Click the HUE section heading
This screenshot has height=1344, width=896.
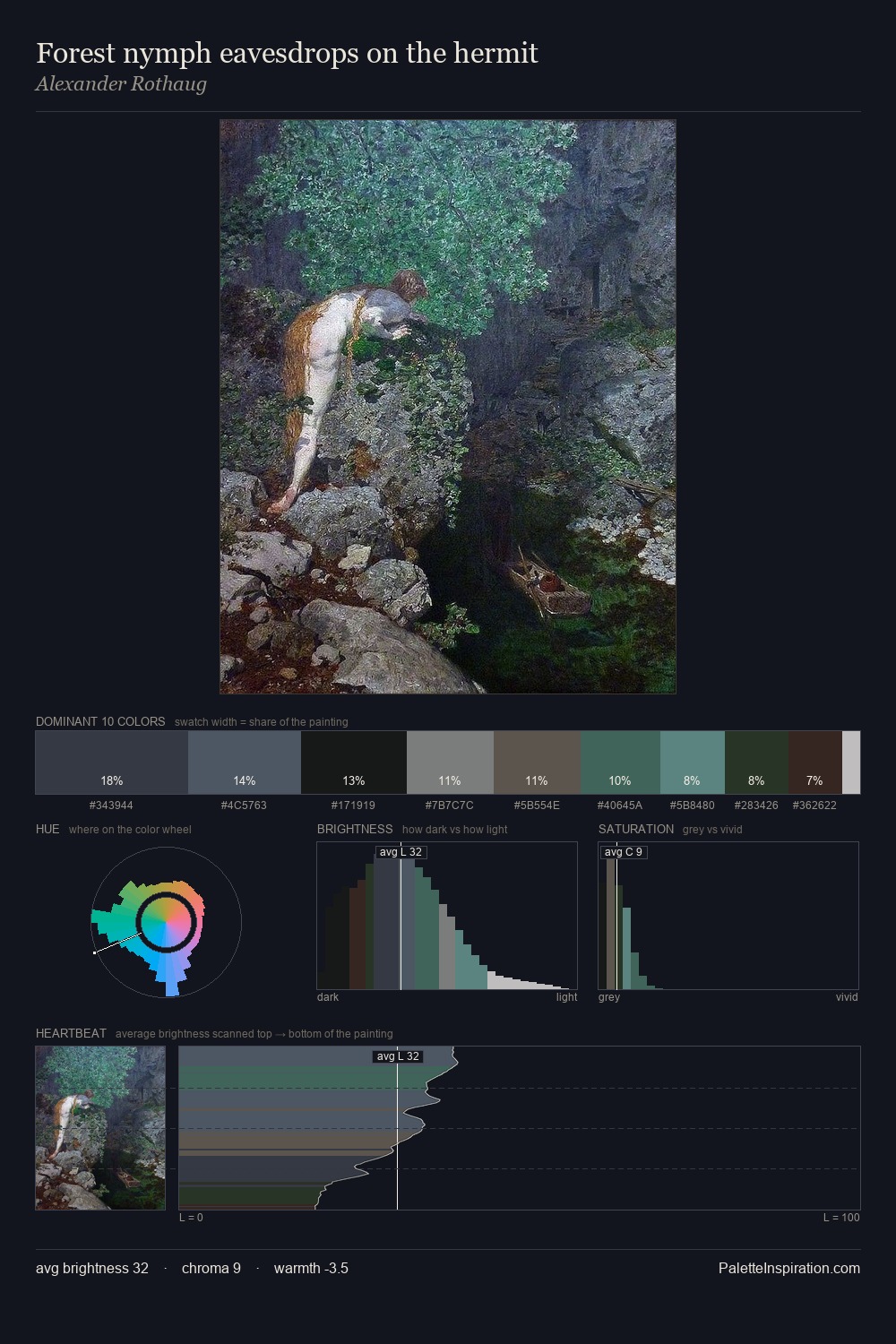click(47, 829)
